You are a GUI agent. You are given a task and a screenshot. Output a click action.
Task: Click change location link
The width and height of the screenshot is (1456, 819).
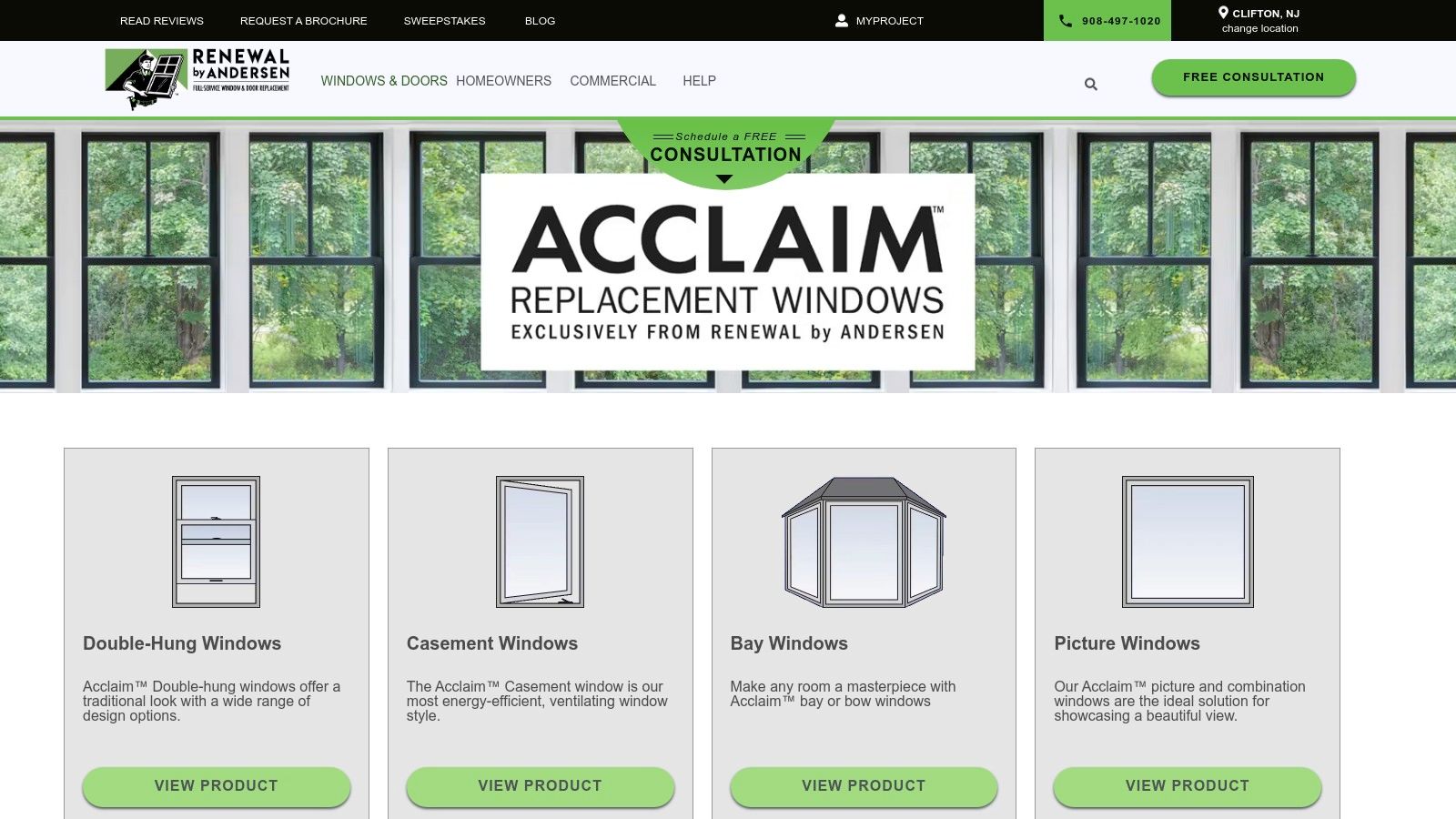[x=1259, y=28]
